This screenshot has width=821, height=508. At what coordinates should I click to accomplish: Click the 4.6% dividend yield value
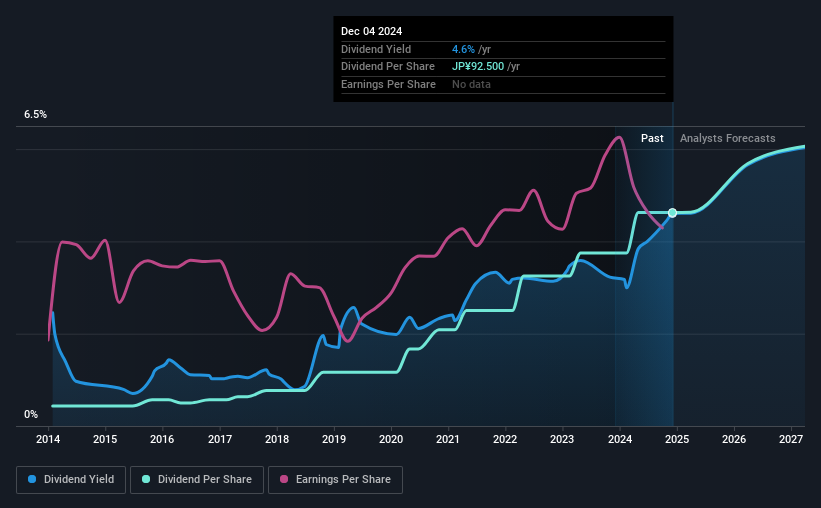[x=463, y=49]
